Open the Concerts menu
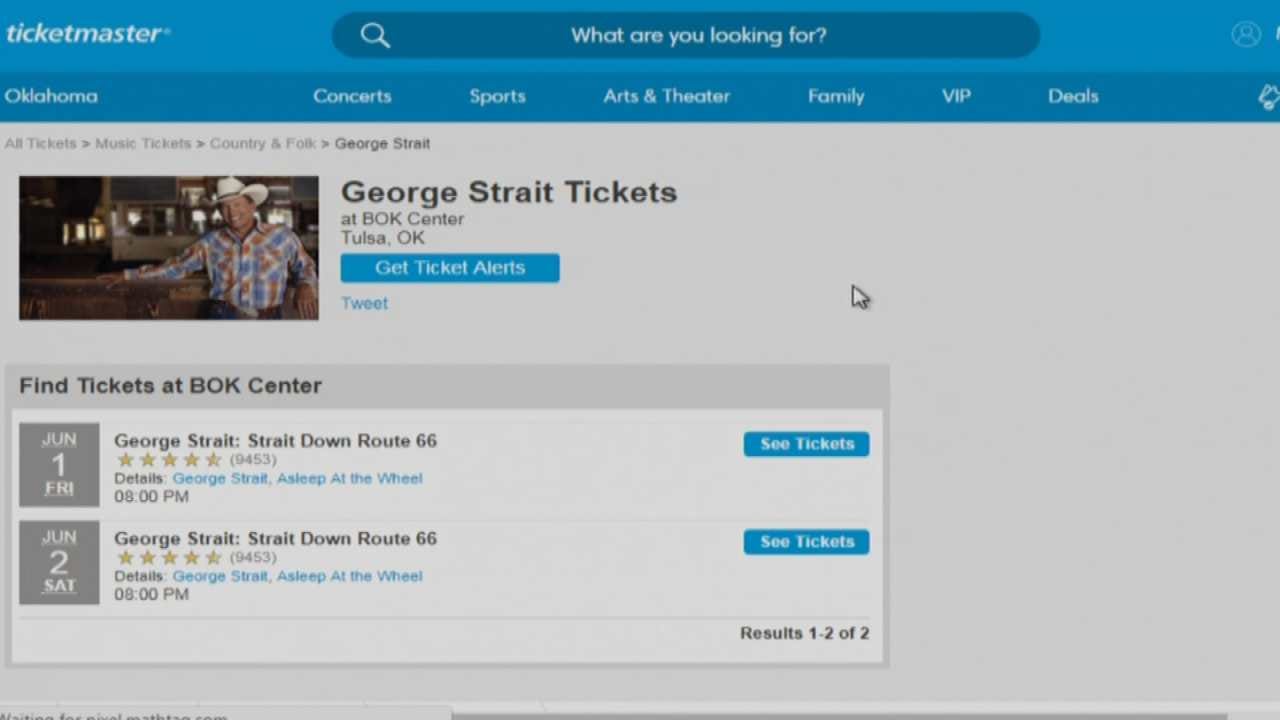This screenshot has height=720, width=1280. (352, 96)
